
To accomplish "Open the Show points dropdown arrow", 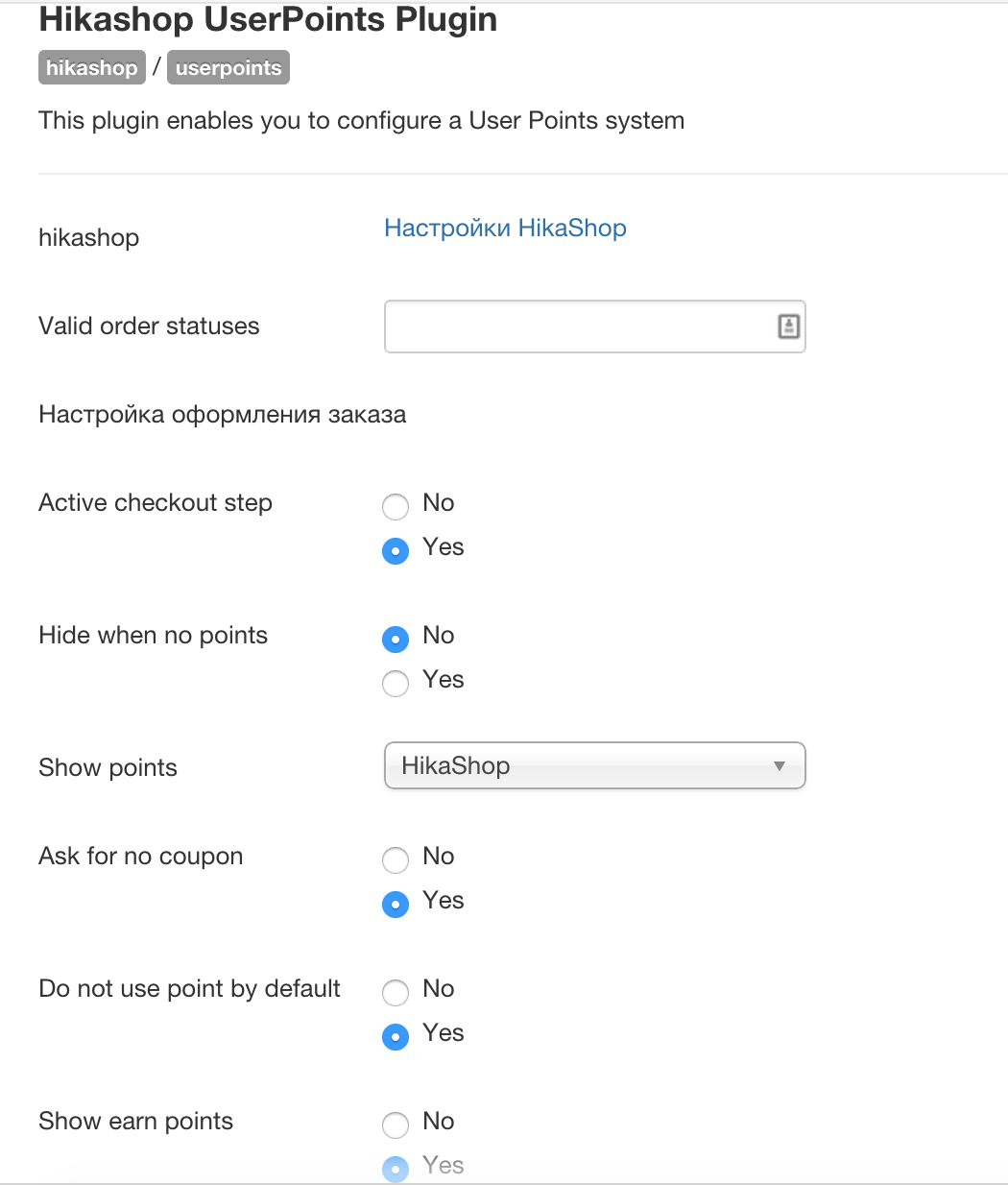I will (x=780, y=766).
